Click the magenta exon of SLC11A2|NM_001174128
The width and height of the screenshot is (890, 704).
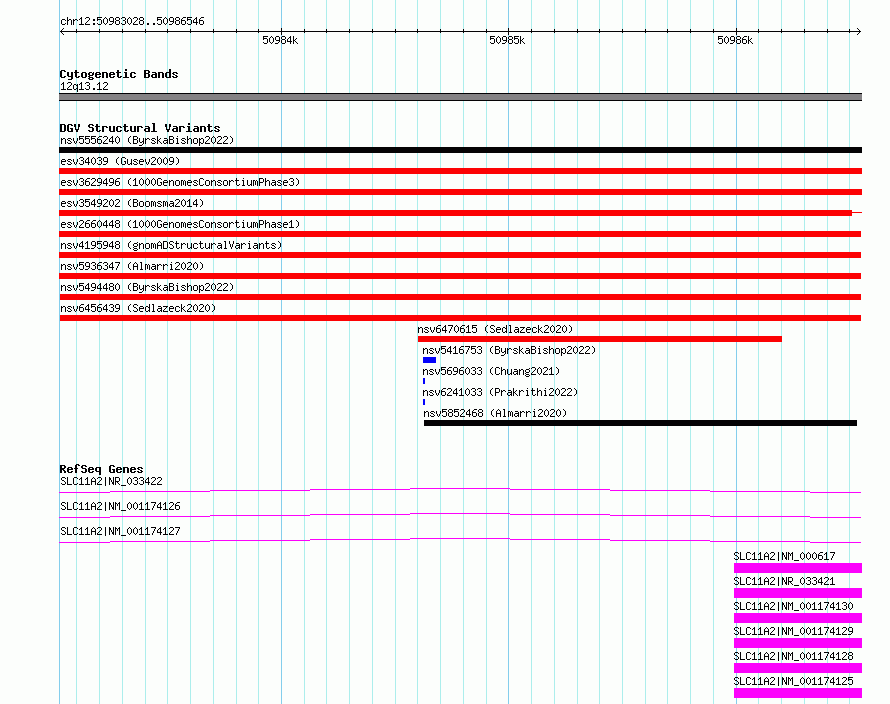pos(797,668)
